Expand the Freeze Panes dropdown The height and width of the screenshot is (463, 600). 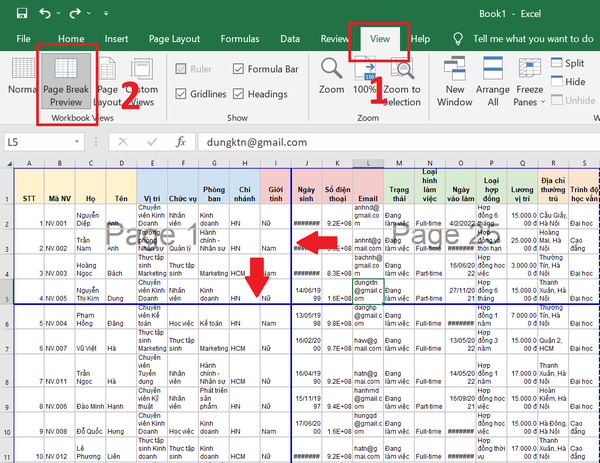pos(530,81)
